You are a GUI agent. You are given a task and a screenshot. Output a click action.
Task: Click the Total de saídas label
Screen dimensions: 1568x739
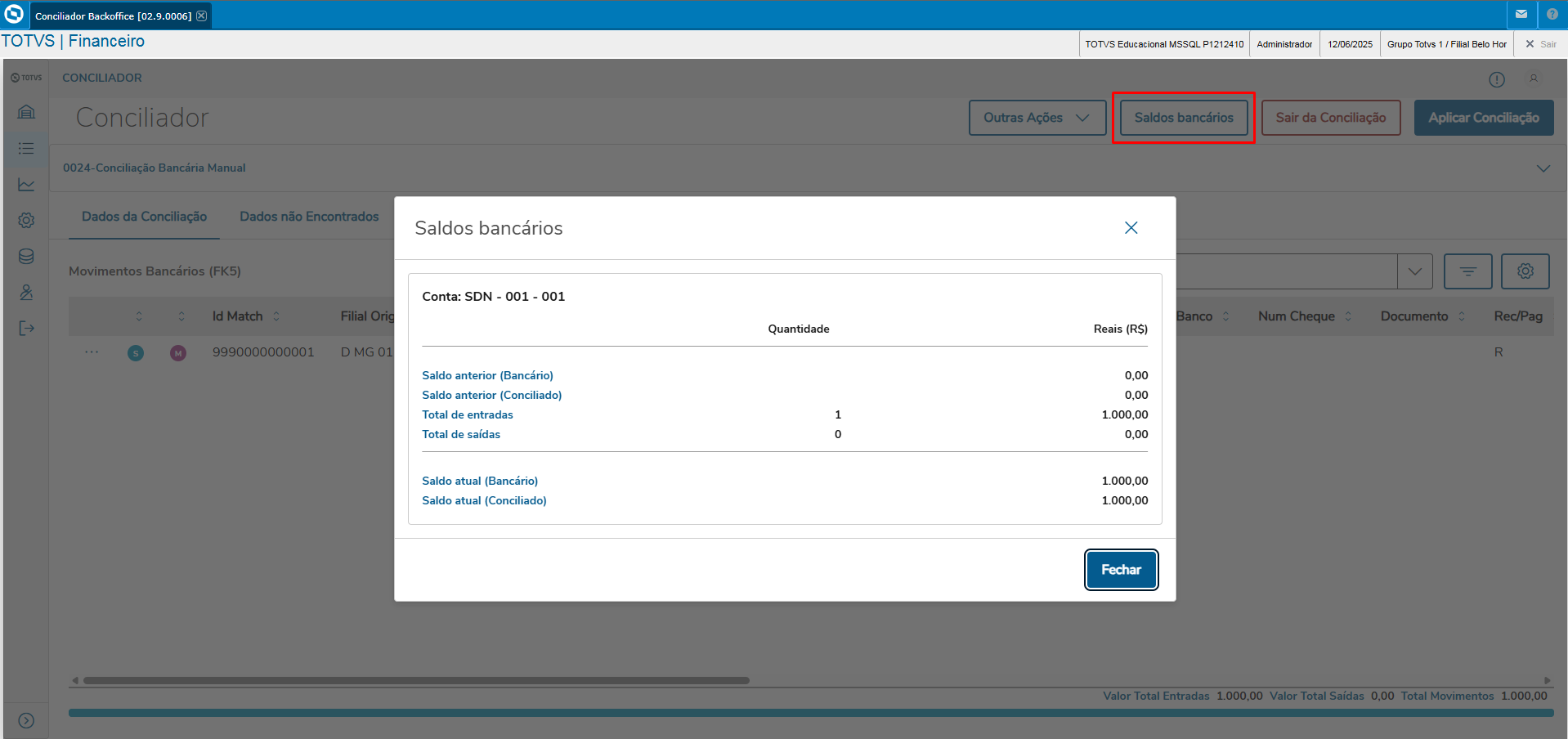(461, 434)
